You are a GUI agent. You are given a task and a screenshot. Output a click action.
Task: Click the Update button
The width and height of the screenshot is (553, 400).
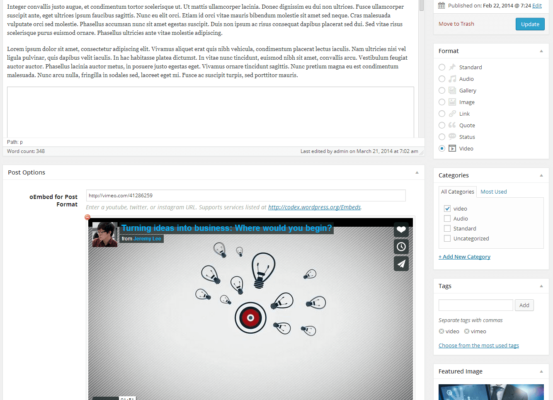coord(530,24)
